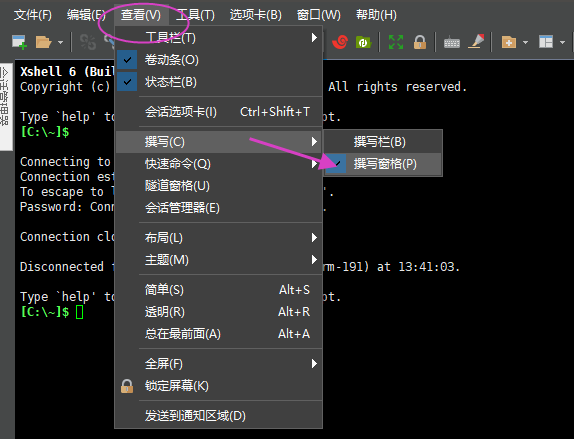Expand the layout panes dropdown arrow
Image resolution: width=574 pixels, height=439 pixels.
(563, 42)
